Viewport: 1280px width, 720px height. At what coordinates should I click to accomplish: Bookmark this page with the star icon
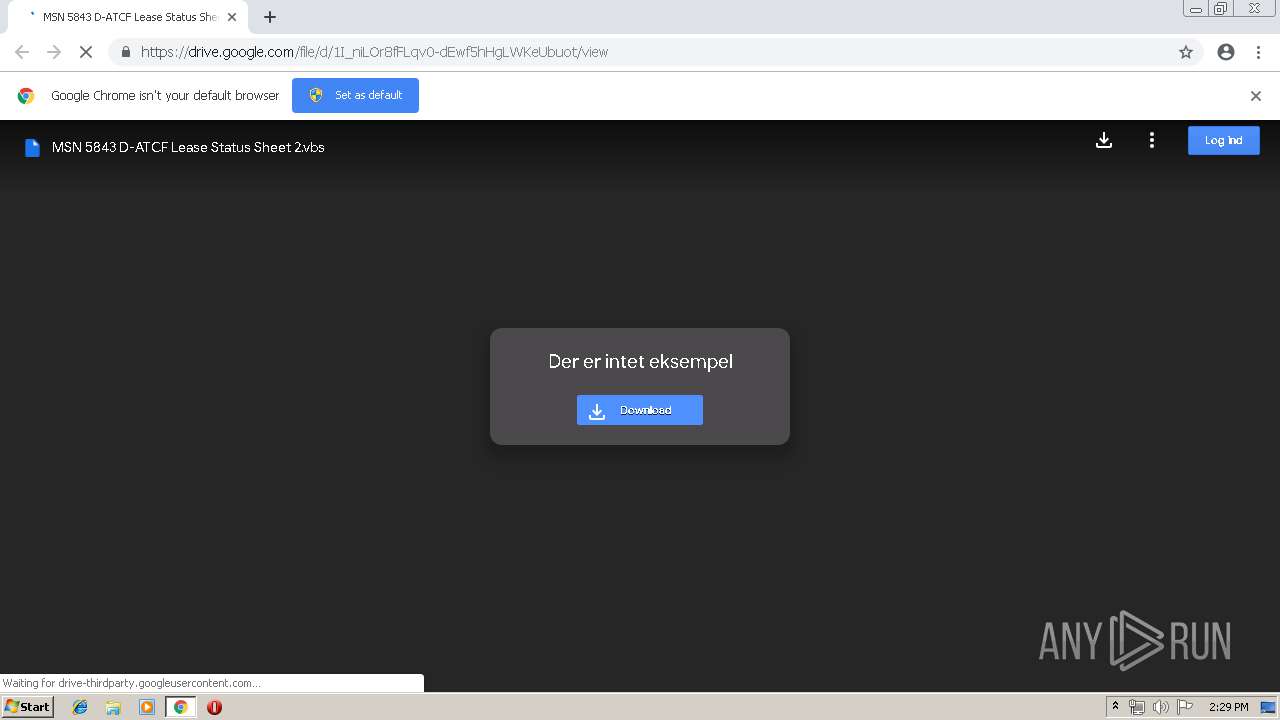(x=1186, y=52)
